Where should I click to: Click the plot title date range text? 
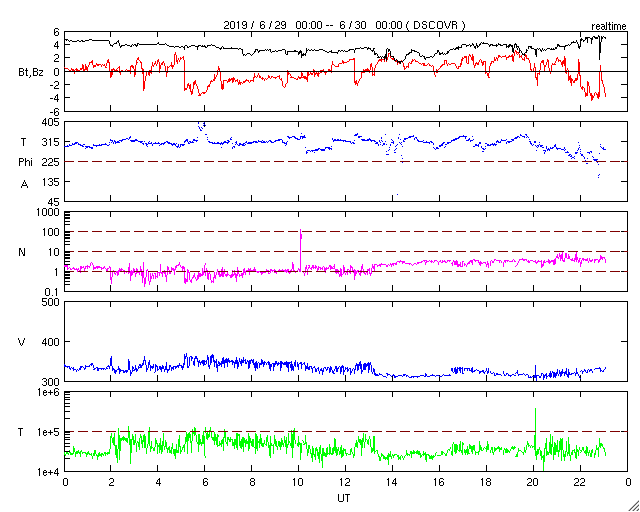pos(344,25)
